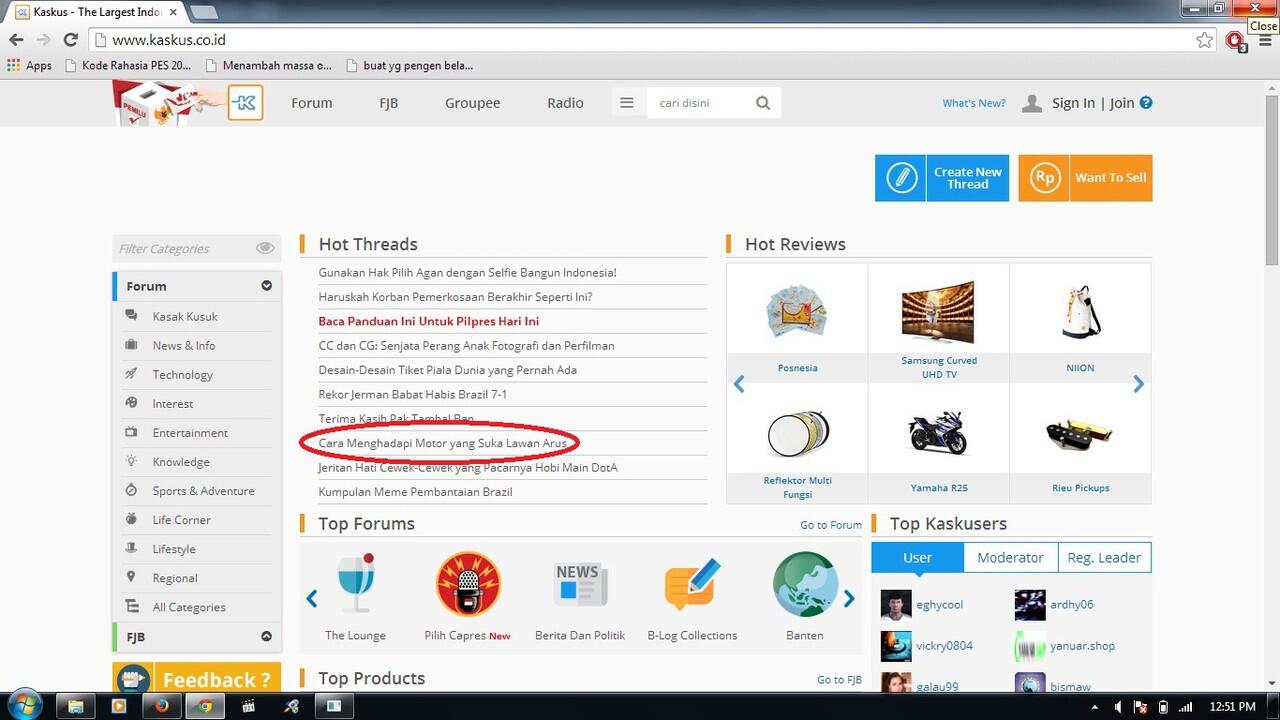This screenshot has width=1280, height=720.
Task: Open thread Rekor Jerman Babat Habis Brazil 7-1
Action: [x=413, y=394]
